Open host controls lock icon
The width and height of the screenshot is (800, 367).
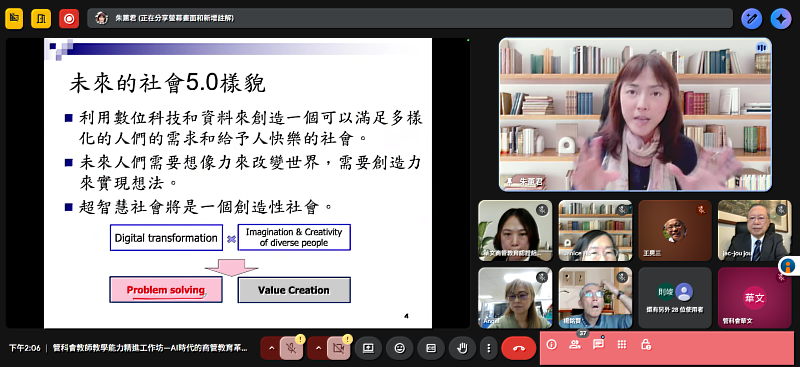coord(645,345)
